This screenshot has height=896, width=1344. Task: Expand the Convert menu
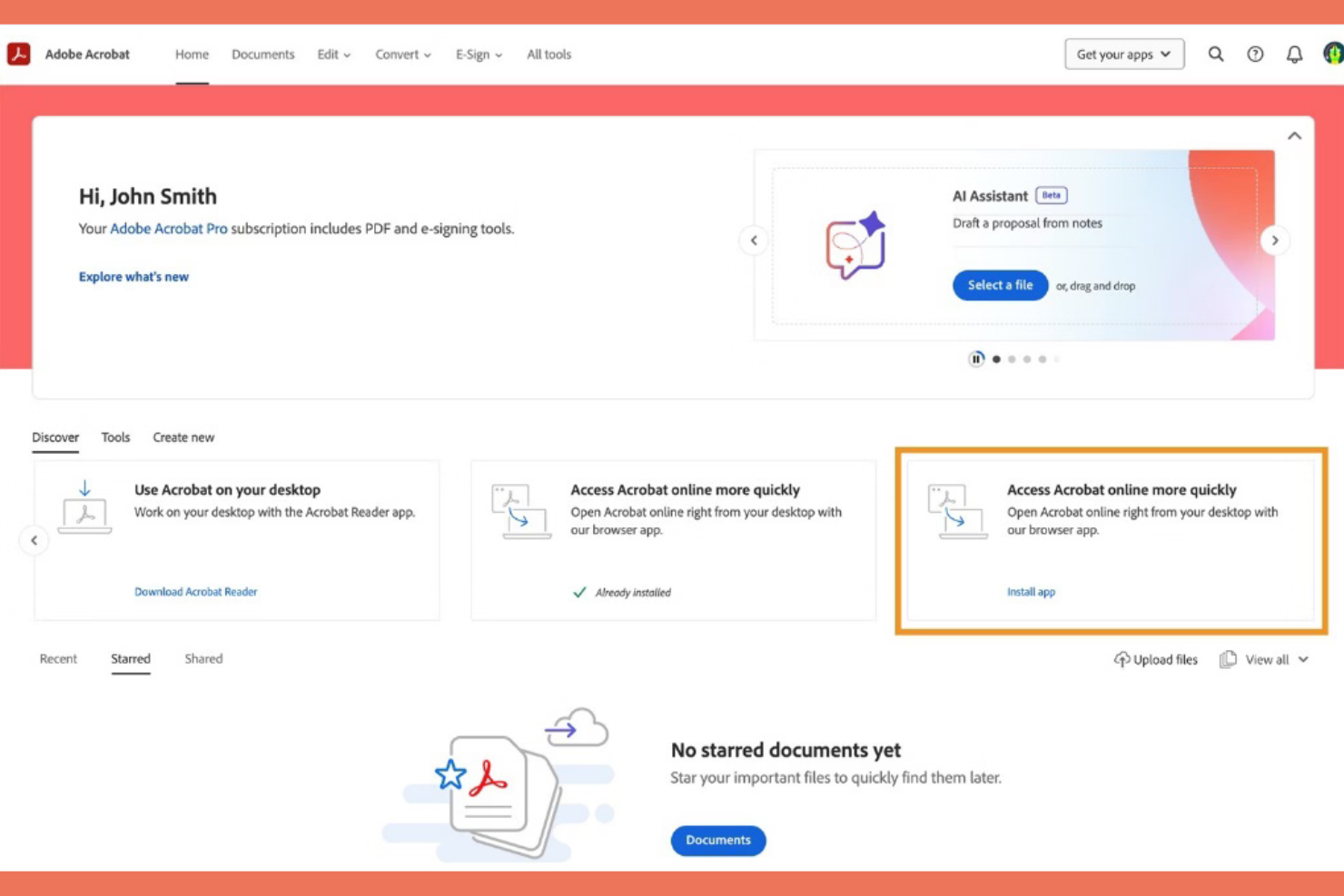point(403,54)
